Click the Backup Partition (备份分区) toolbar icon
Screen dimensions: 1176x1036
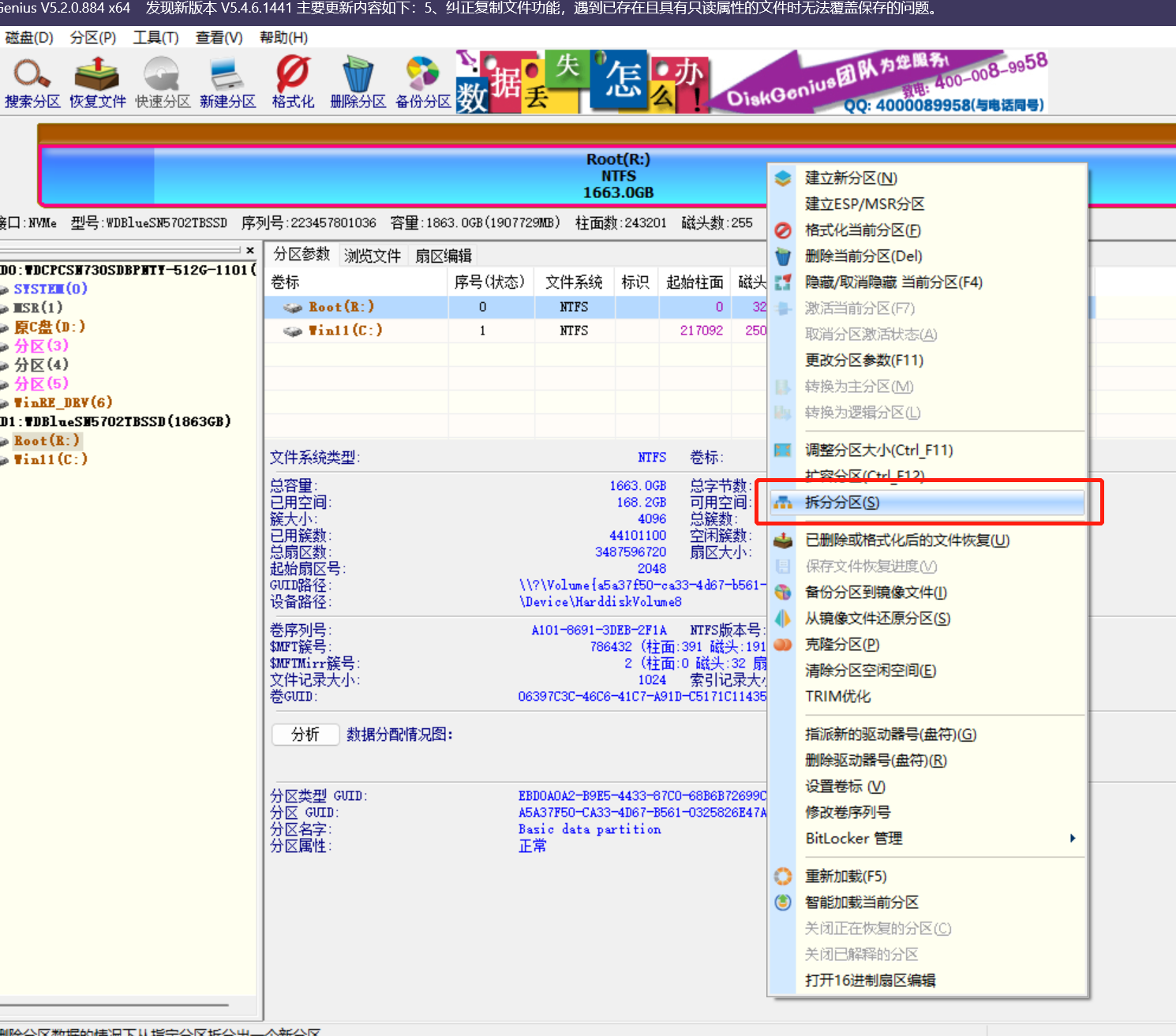coord(423,82)
